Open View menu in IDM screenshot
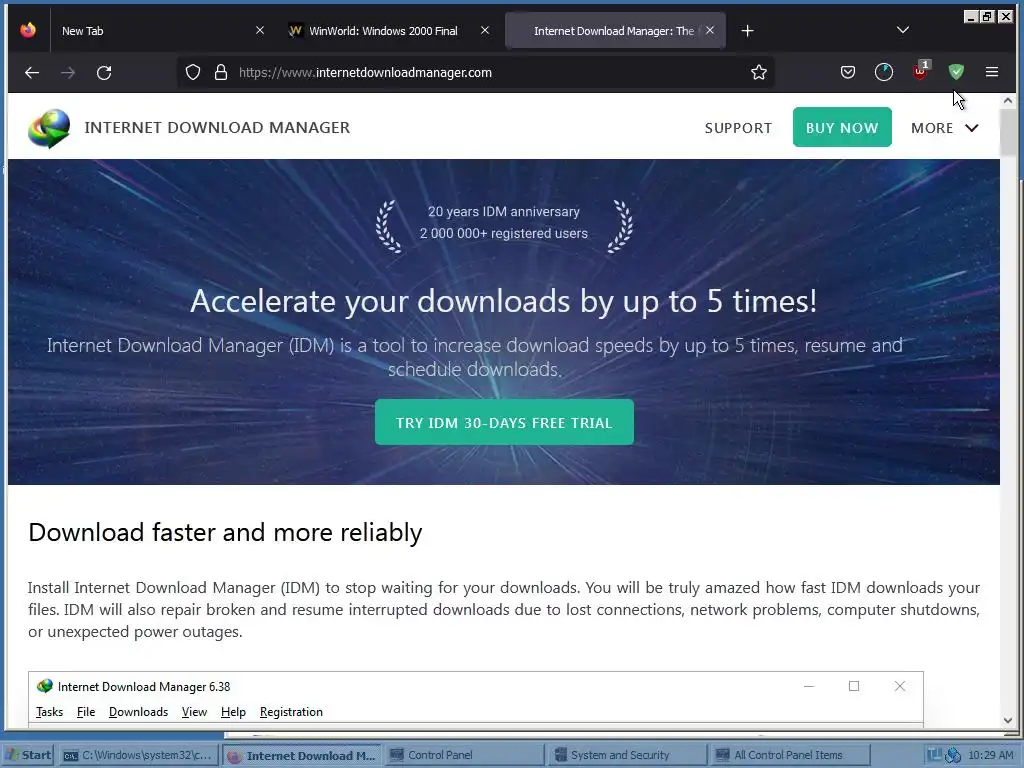The width and height of the screenshot is (1024, 768). [x=194, y=712]
